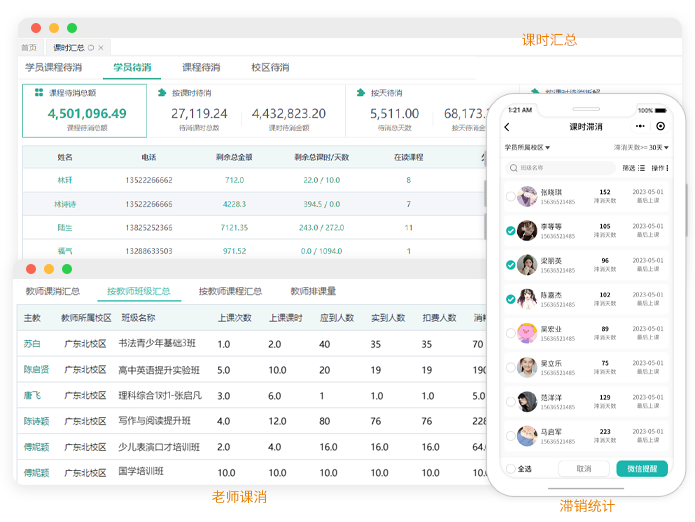The width and height of the screenshot is (695, 522).
Task: Click the icon beside 按天待消
Action: (x=361, y=93)
